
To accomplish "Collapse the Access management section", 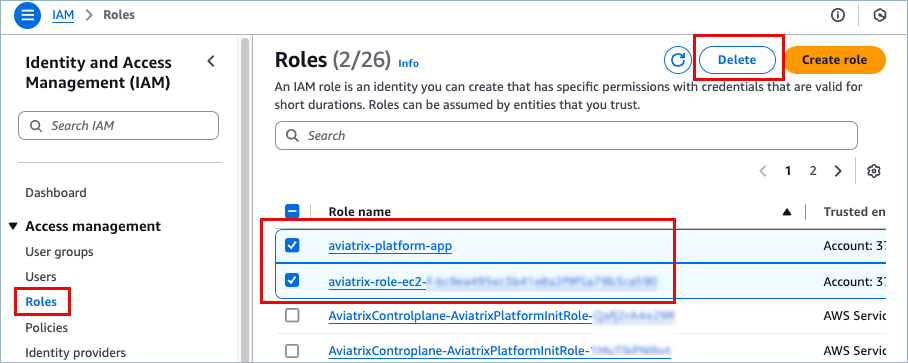I will coord(14,226).
